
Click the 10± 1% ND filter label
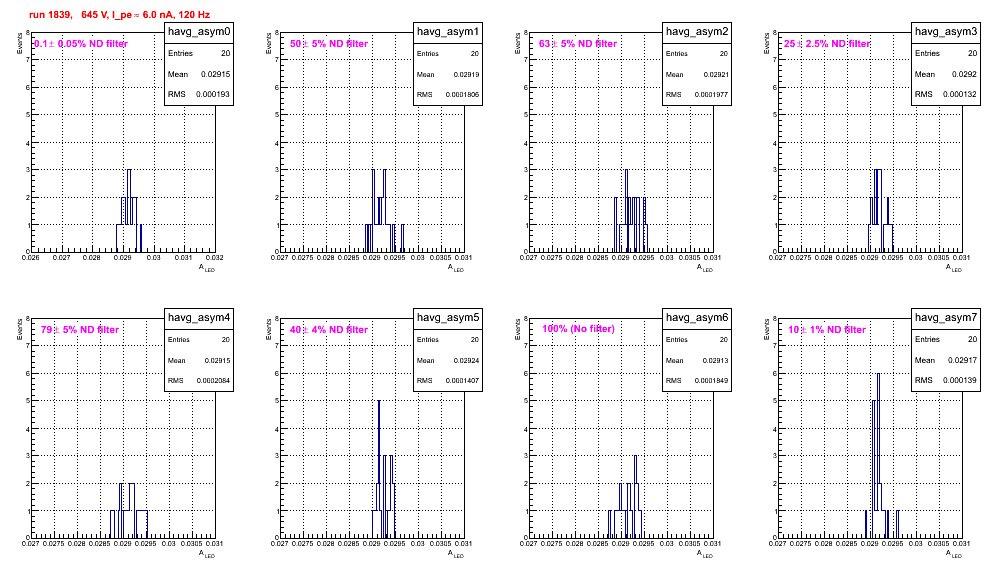click(827, 330)
